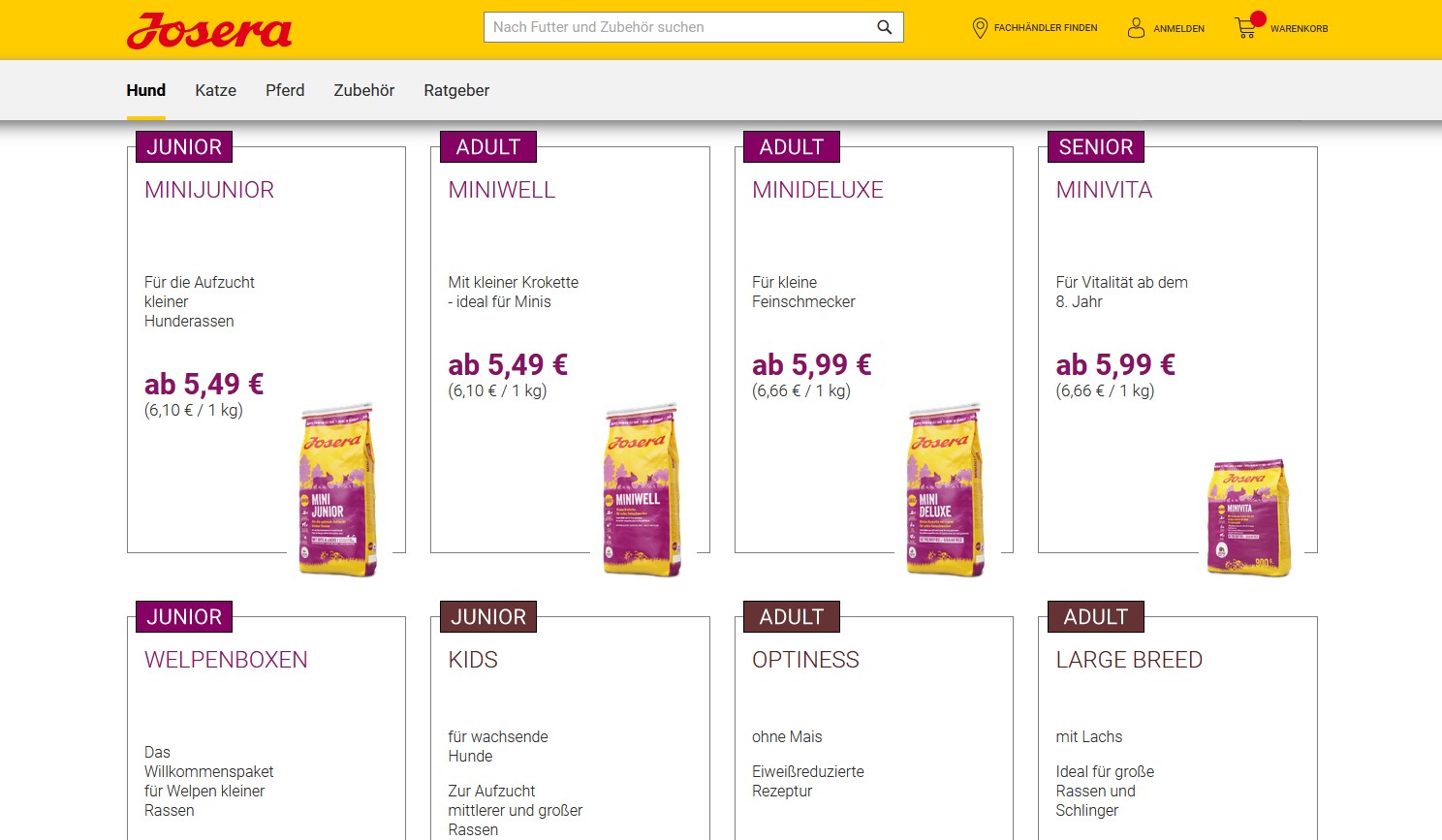Open the WELPENBOXEN product title
Viewport: 1442px width, 840px height.
(x=226, y=660)
